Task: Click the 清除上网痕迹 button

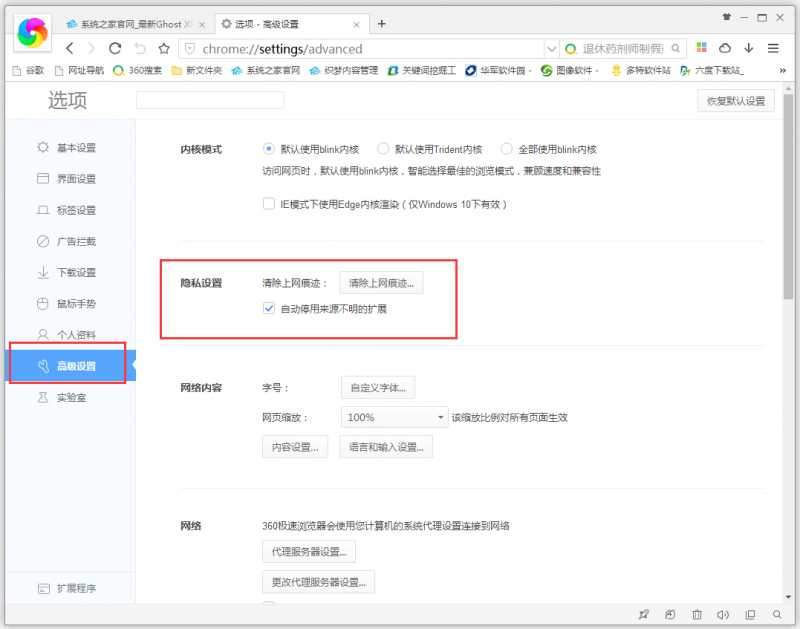Action: tap(381, 281)
